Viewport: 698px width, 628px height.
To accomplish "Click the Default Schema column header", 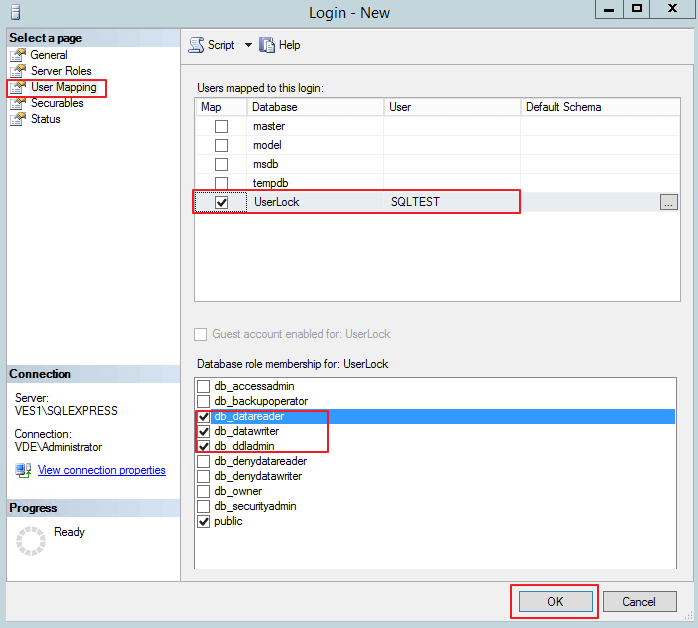I will [601, 107].
